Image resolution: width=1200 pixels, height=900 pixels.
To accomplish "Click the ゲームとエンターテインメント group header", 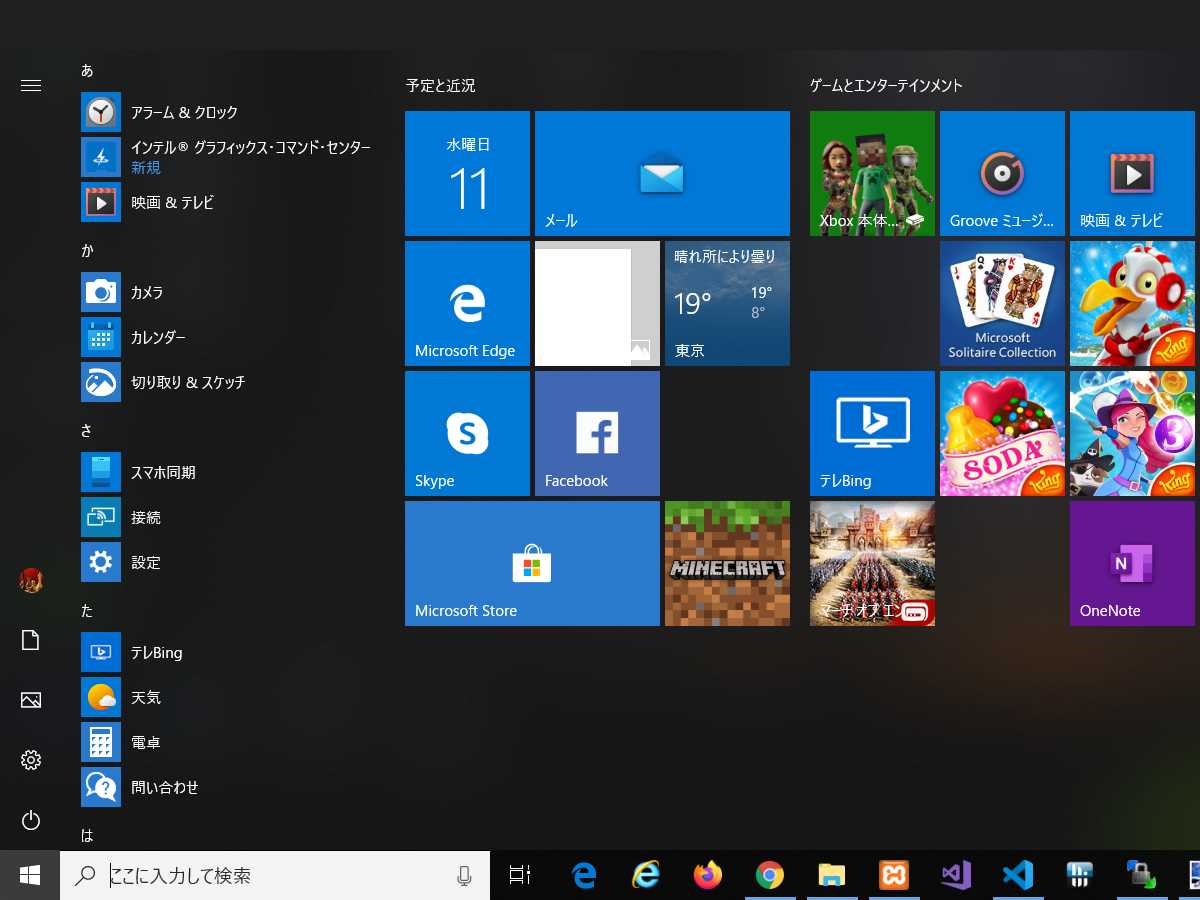I will coord(886,86).
